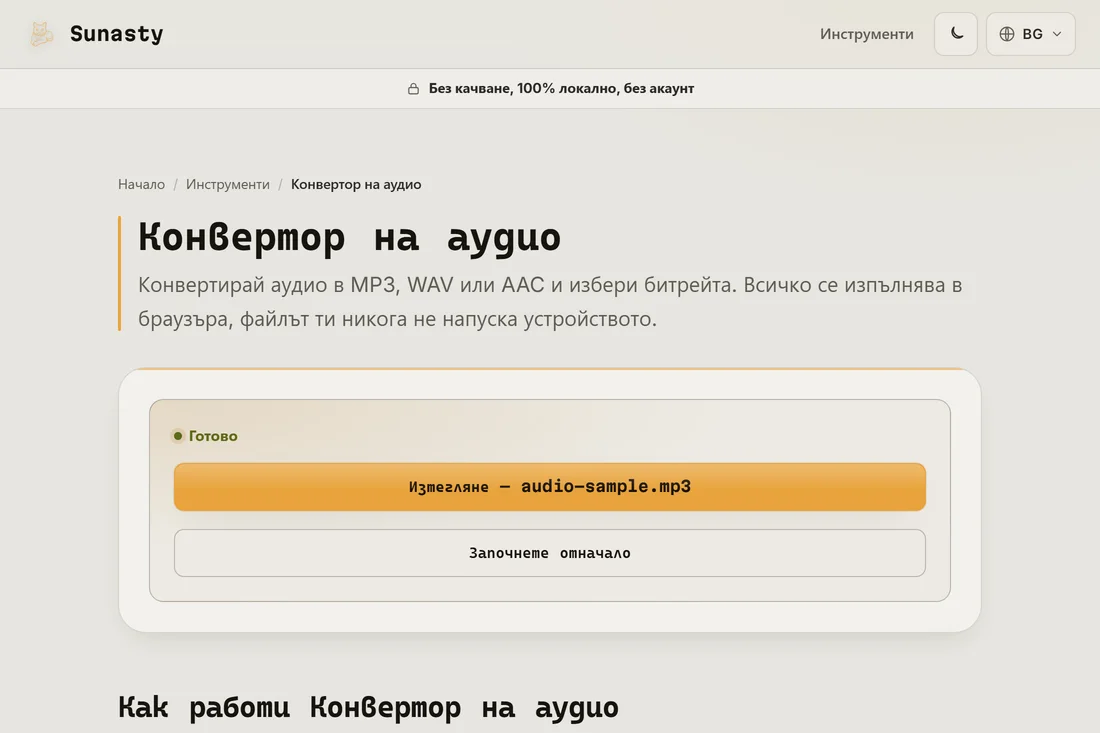This screenshot has height=733, width=1100.
Task: Toggle dark mode with moon icon
Action: tap(955, 34)
